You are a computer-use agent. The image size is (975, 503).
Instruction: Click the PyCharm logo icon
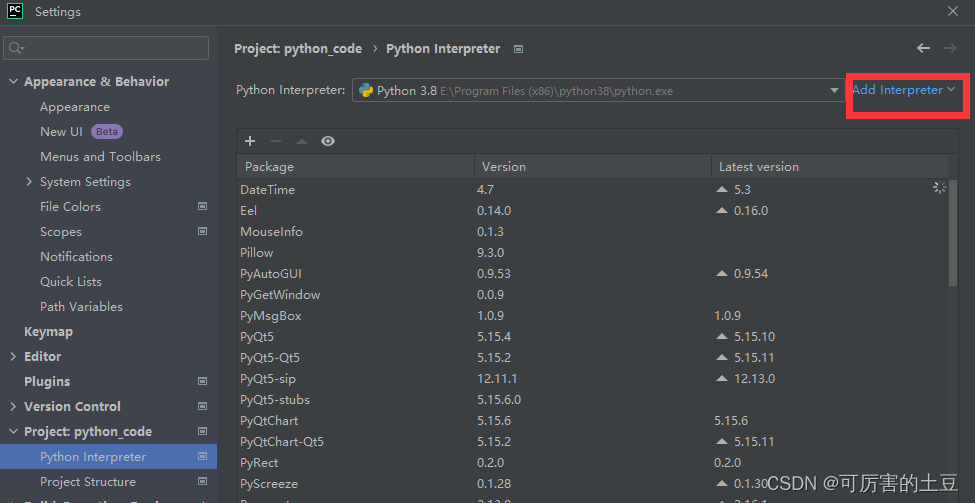[15, 12]
